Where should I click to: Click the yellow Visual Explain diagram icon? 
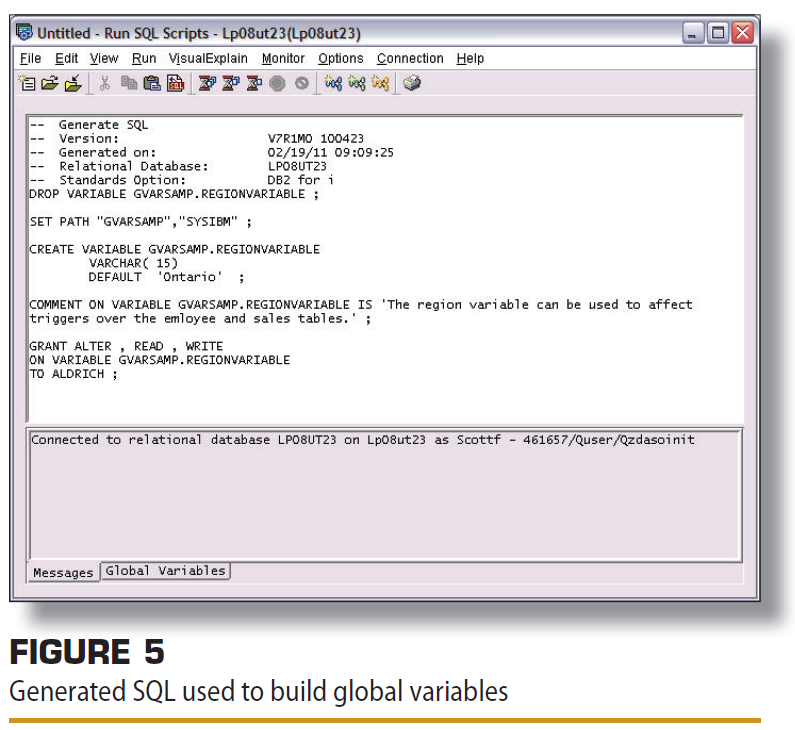click(380, 83)
